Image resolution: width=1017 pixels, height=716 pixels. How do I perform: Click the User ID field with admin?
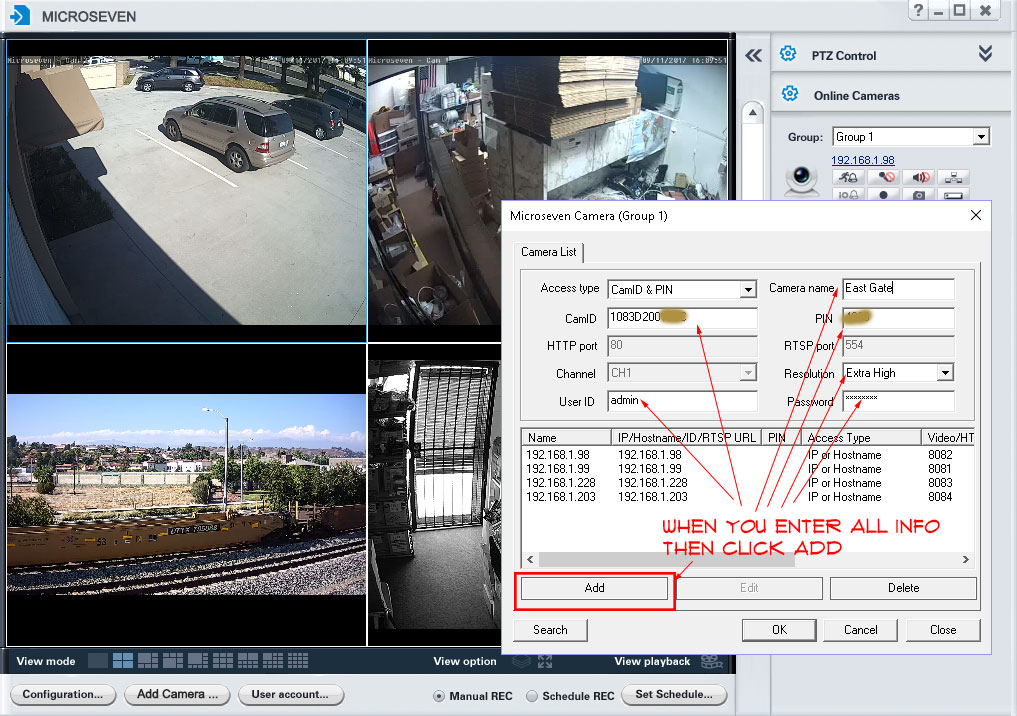coord(682,401)
